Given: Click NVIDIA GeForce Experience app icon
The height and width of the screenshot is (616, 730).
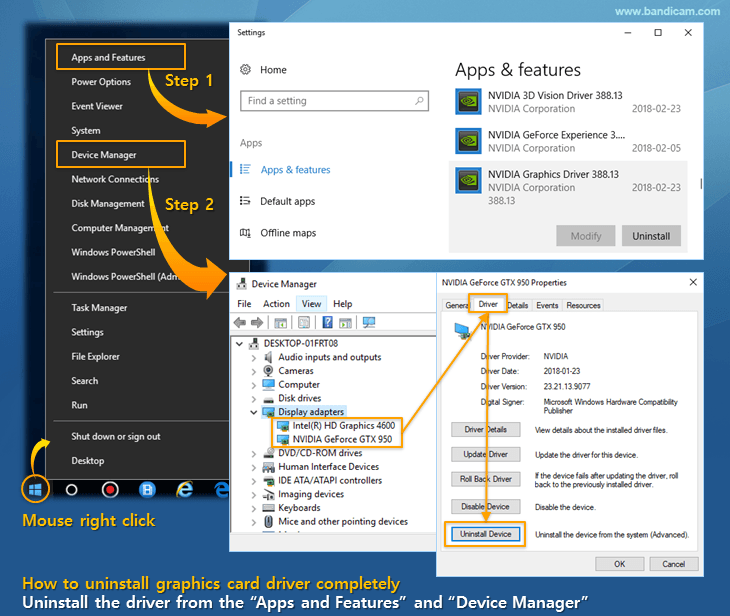Looking at the screenshot, I should (x=468, y=141).
